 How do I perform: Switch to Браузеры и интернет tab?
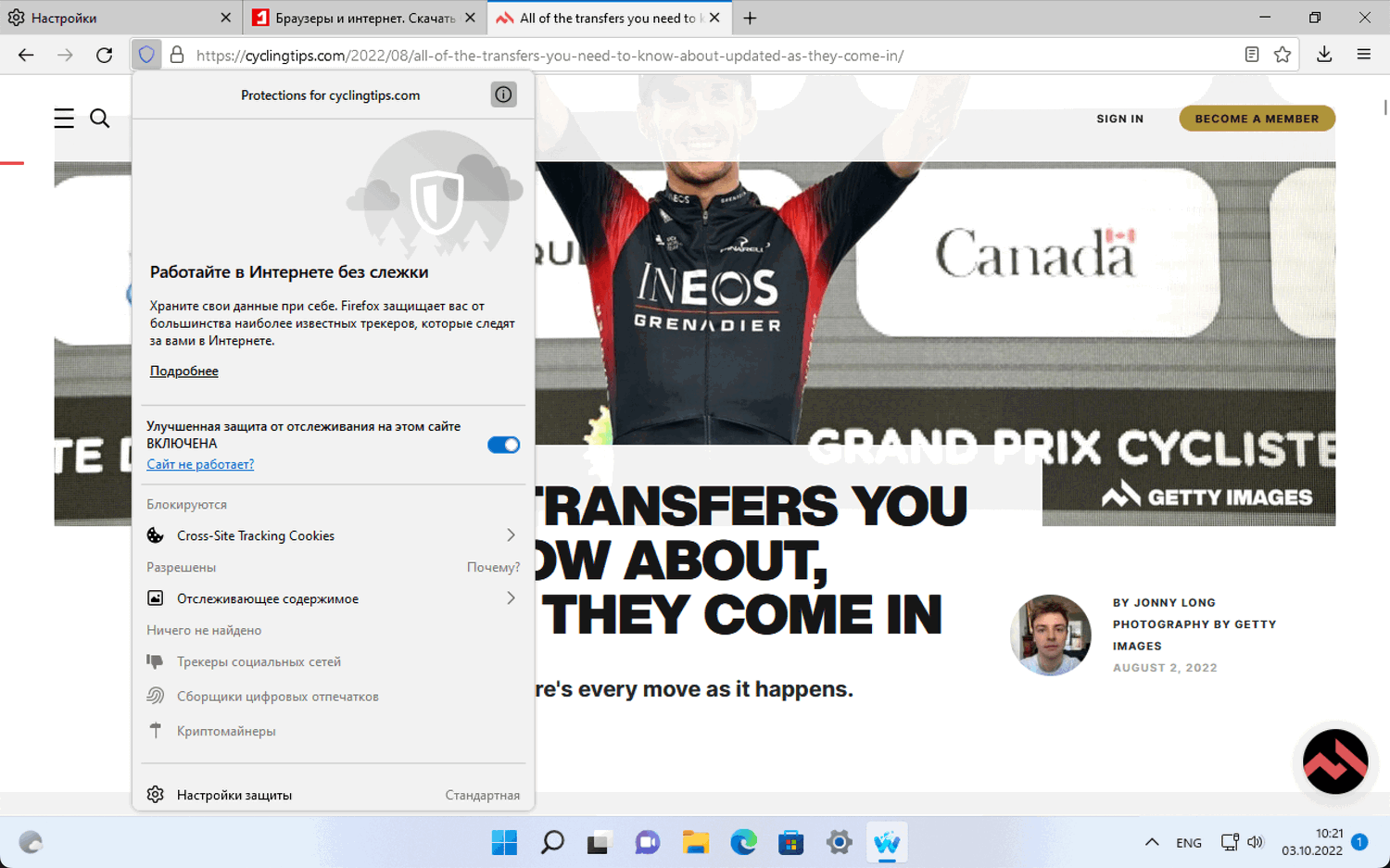[364, 18]
